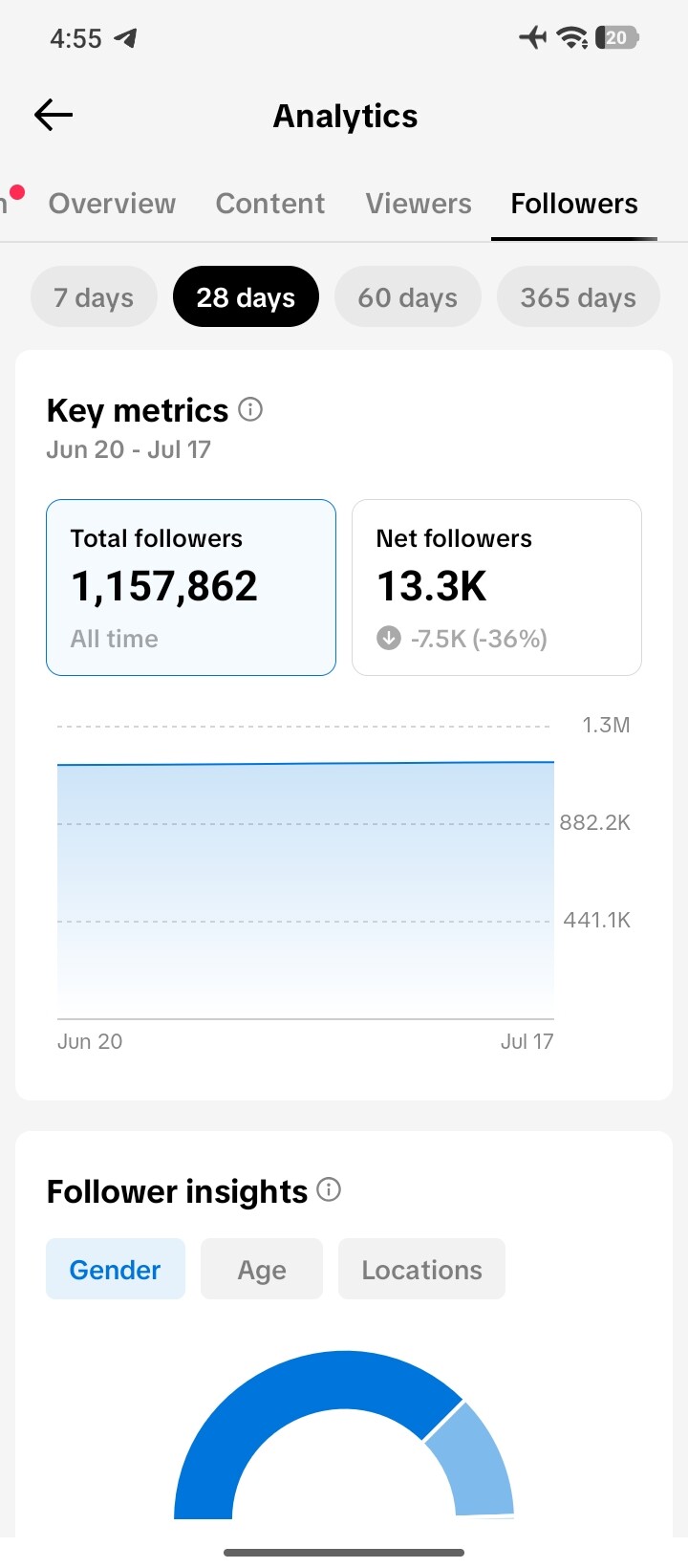The image size is (688, 1568).
Task: Switch to the Overview tab
Action: (112, 203)
